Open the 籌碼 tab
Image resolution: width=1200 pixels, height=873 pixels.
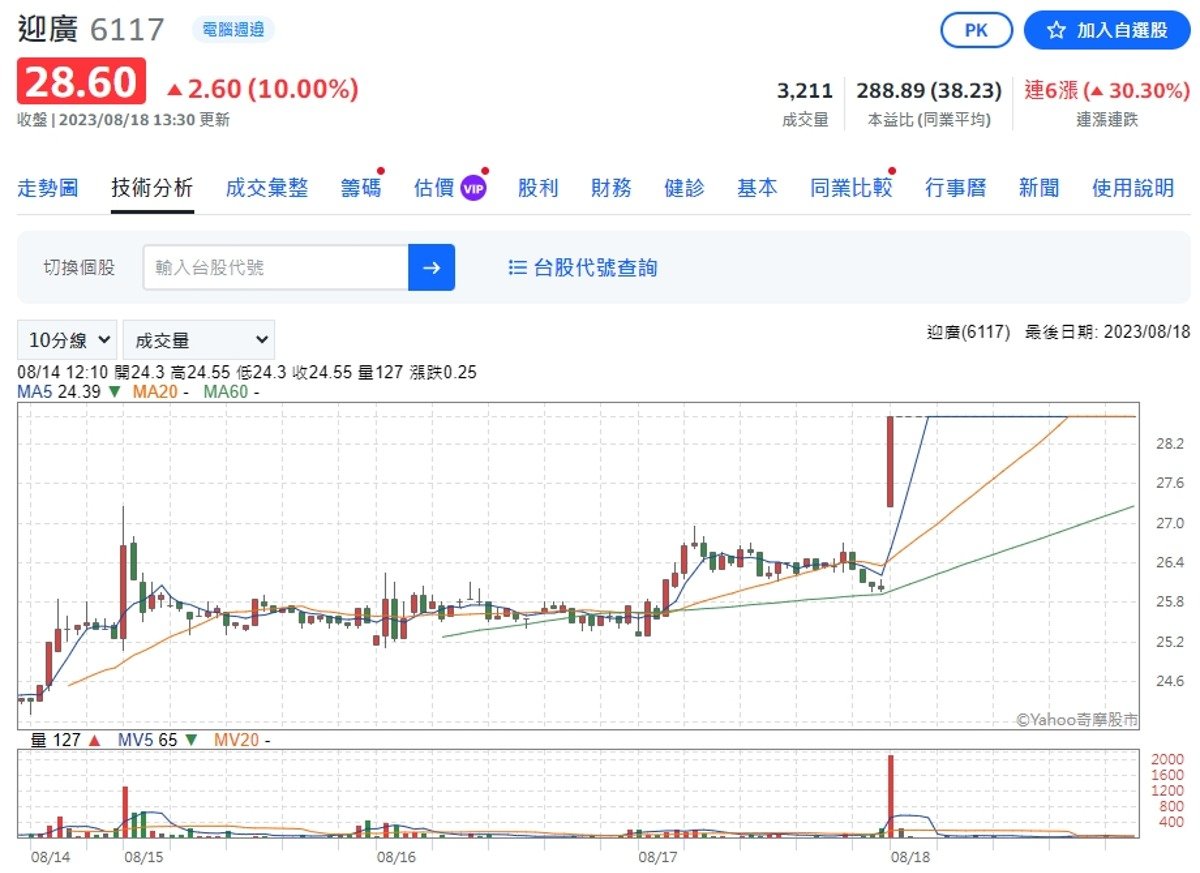(361, 187)
